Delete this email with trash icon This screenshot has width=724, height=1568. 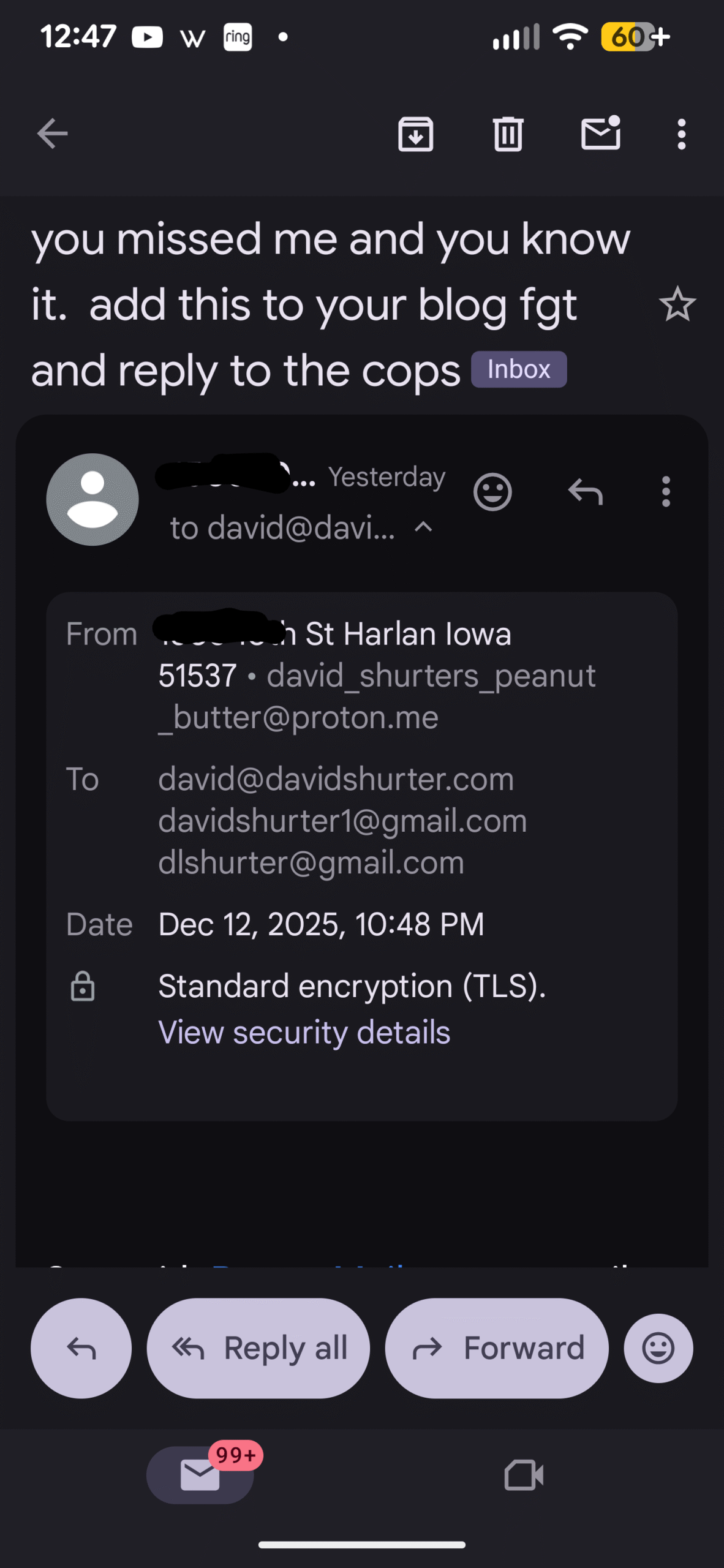[508, 134]
